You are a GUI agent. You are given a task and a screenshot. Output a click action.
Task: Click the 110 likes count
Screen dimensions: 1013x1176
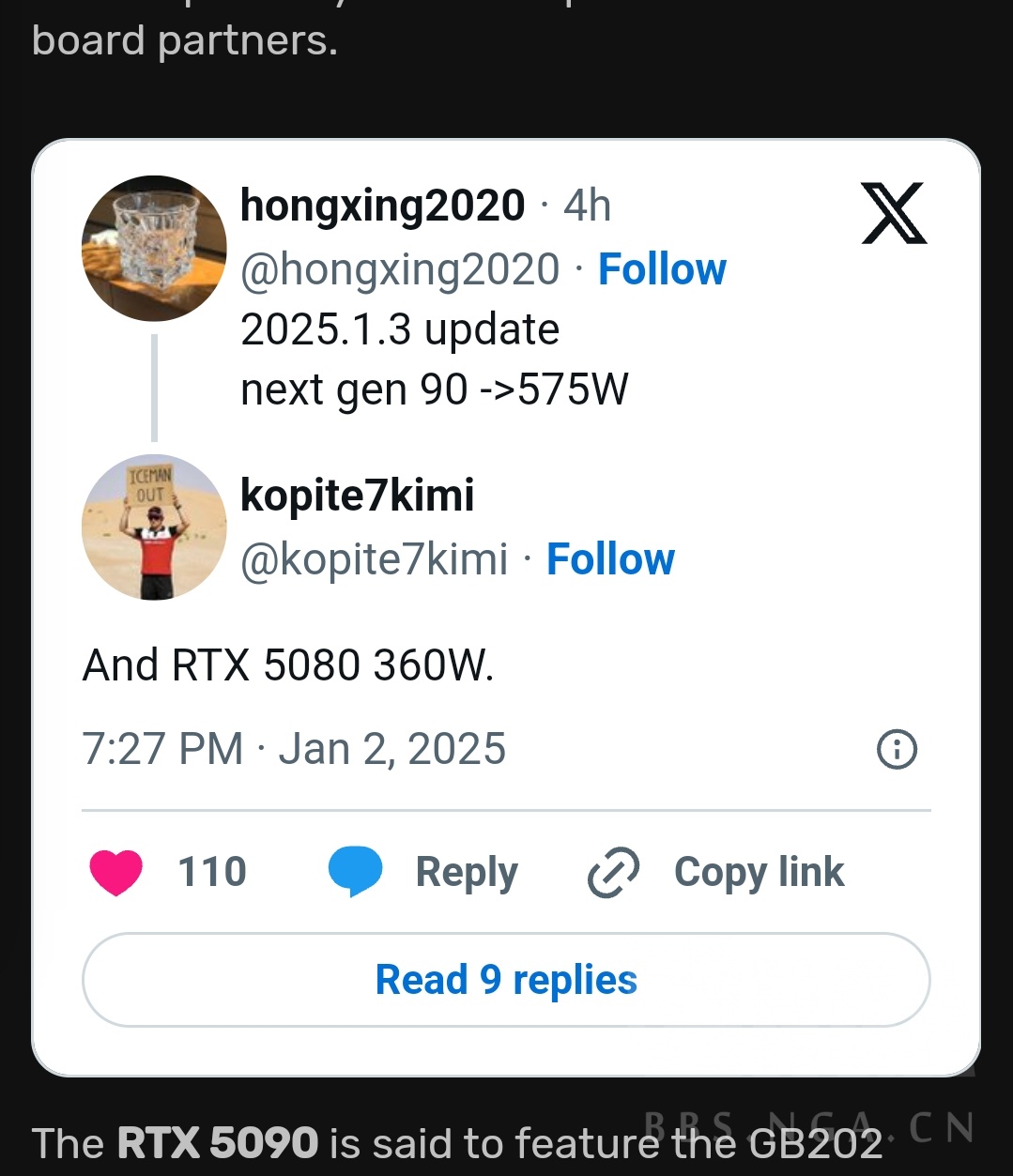click(x=212, y=872)
